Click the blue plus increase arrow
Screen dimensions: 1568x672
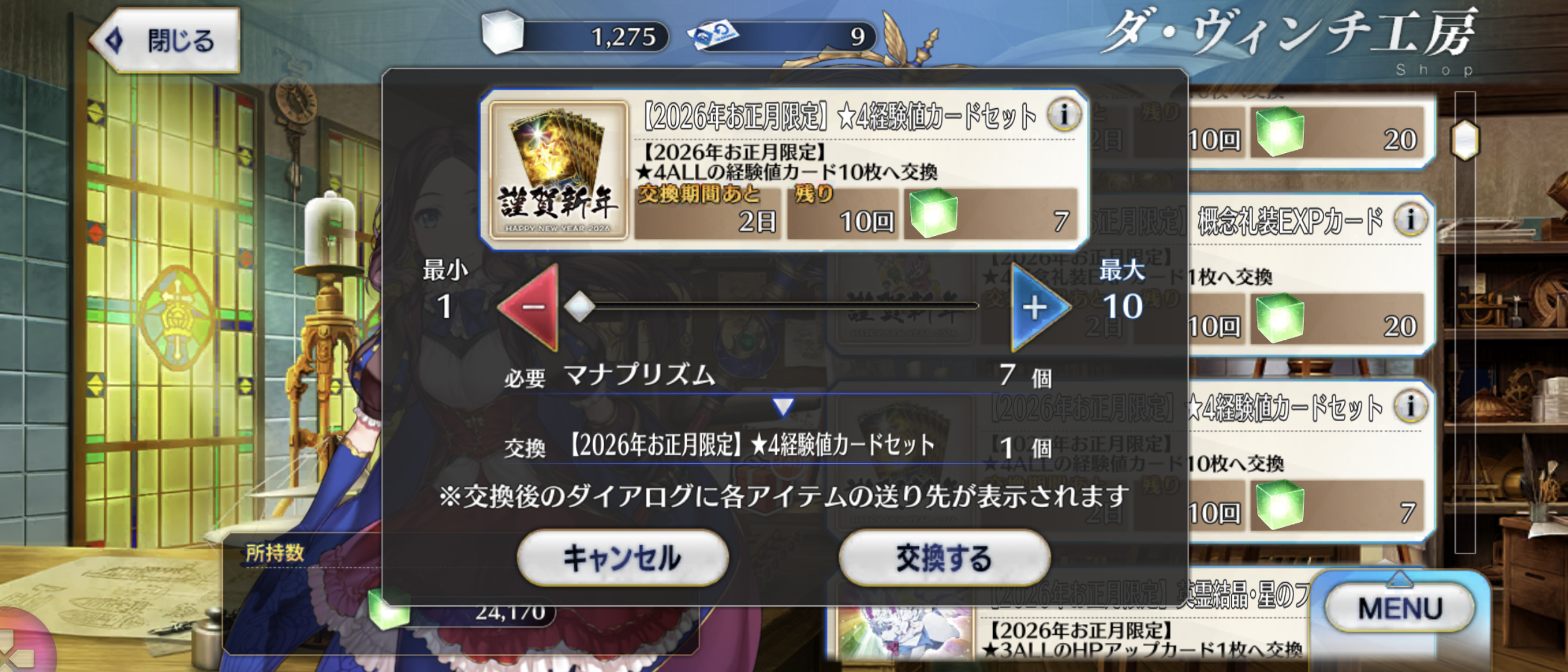(1039, 307)
